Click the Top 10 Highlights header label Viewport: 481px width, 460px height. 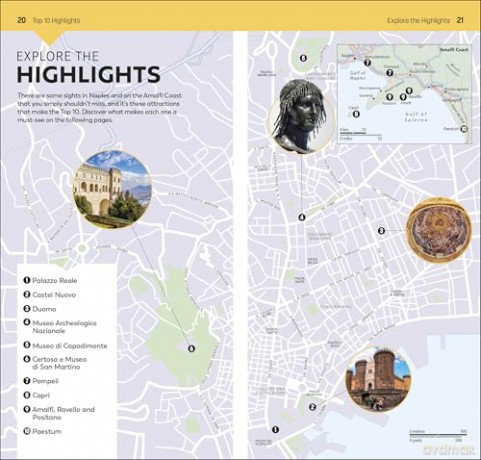(x=56, y=20)
